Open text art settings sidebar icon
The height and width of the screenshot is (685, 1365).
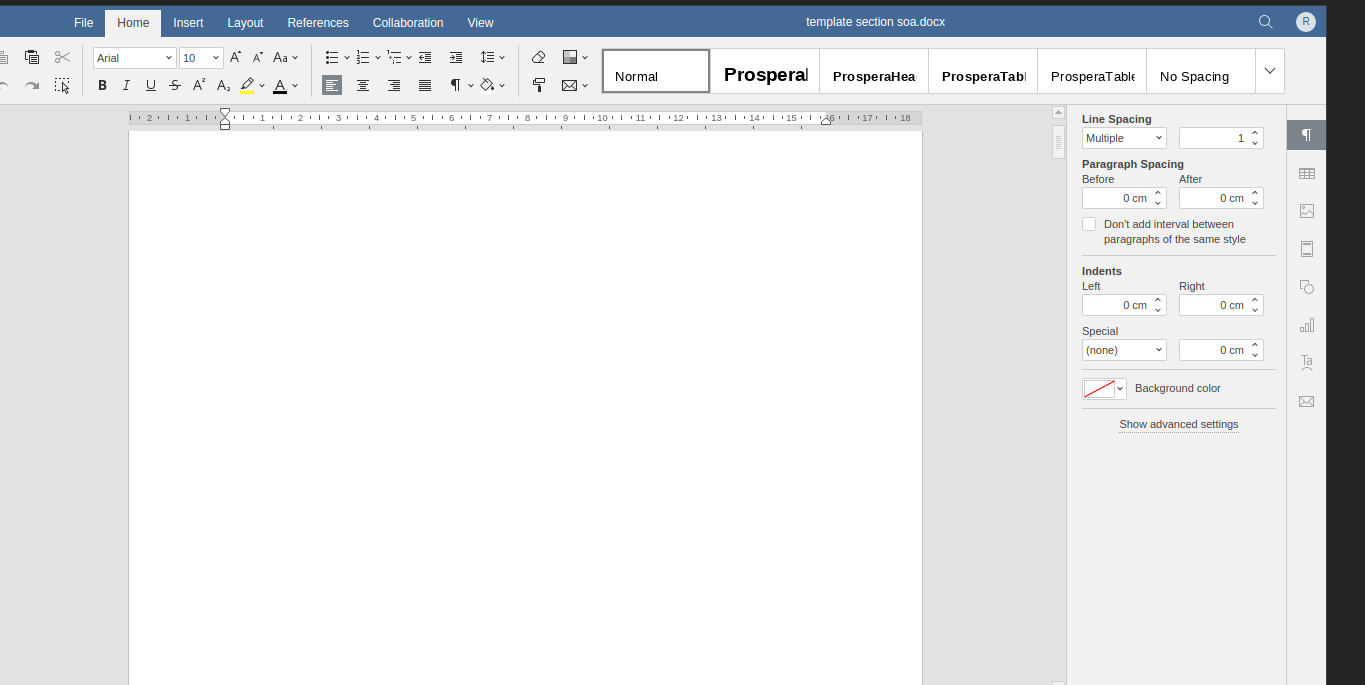tap(1306, 363)
